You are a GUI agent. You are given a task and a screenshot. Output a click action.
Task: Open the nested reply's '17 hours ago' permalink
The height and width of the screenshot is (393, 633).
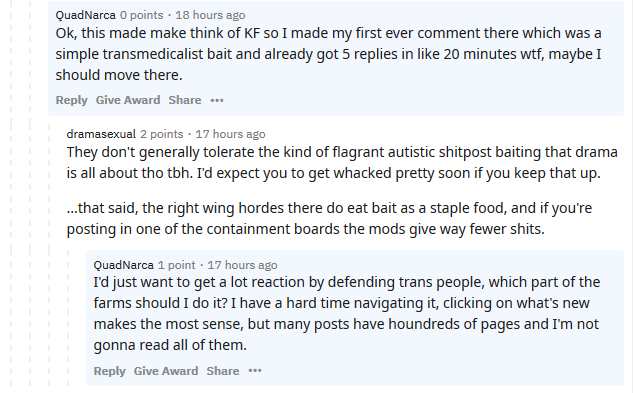pos(242,265)
